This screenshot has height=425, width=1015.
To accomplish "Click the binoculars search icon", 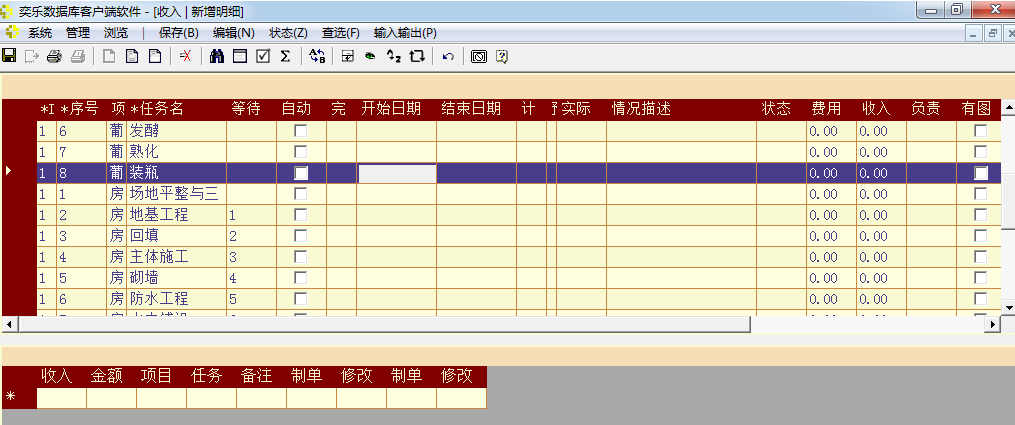I will pos(216,56).
